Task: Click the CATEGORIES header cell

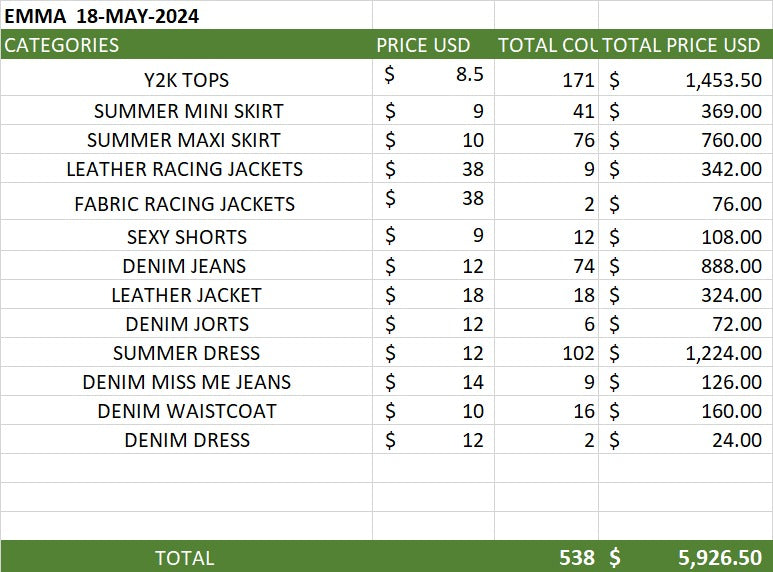Action: (186, 45)
